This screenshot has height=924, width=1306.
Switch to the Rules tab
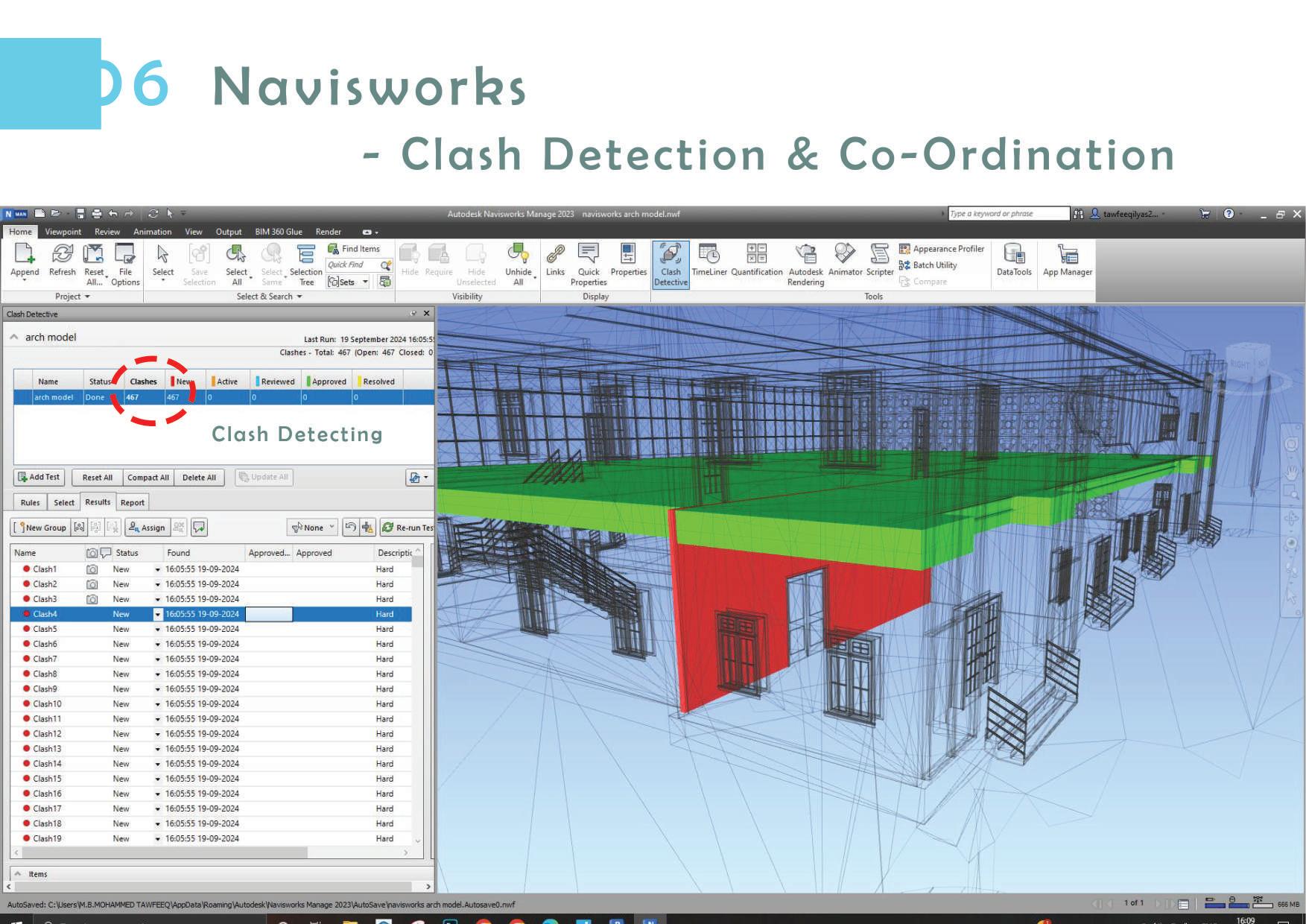31,502
